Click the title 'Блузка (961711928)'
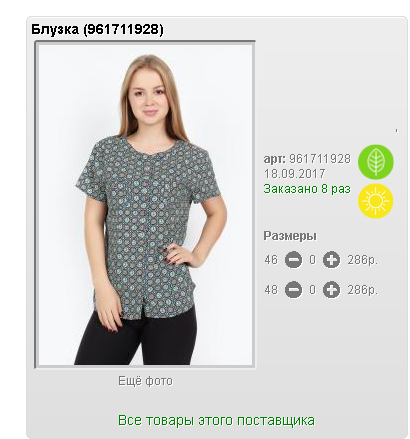Screen dimensions: 410x439 coord(97,29)
